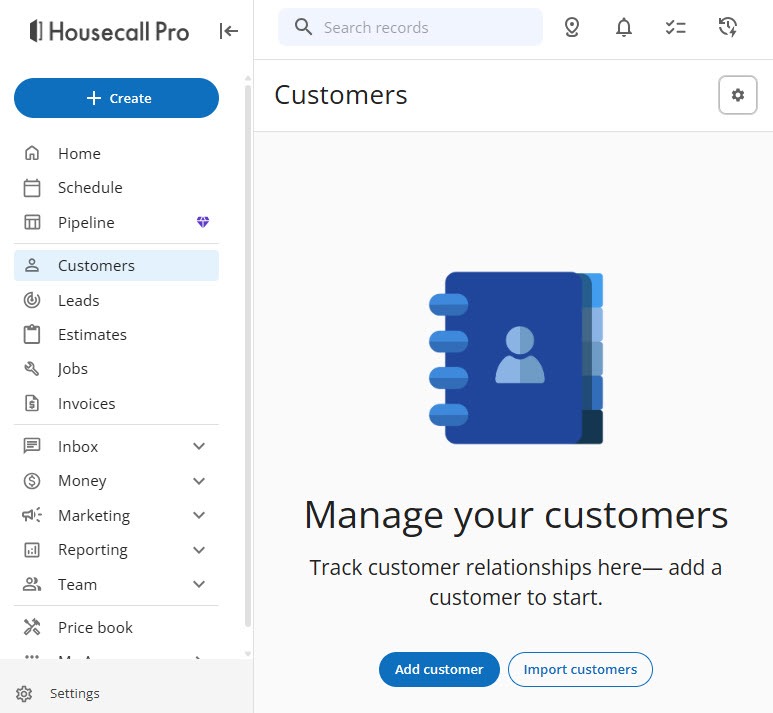Go to Home in the sidebar
773x713 pixels.
pyautogui.click(x=116, y=153)
